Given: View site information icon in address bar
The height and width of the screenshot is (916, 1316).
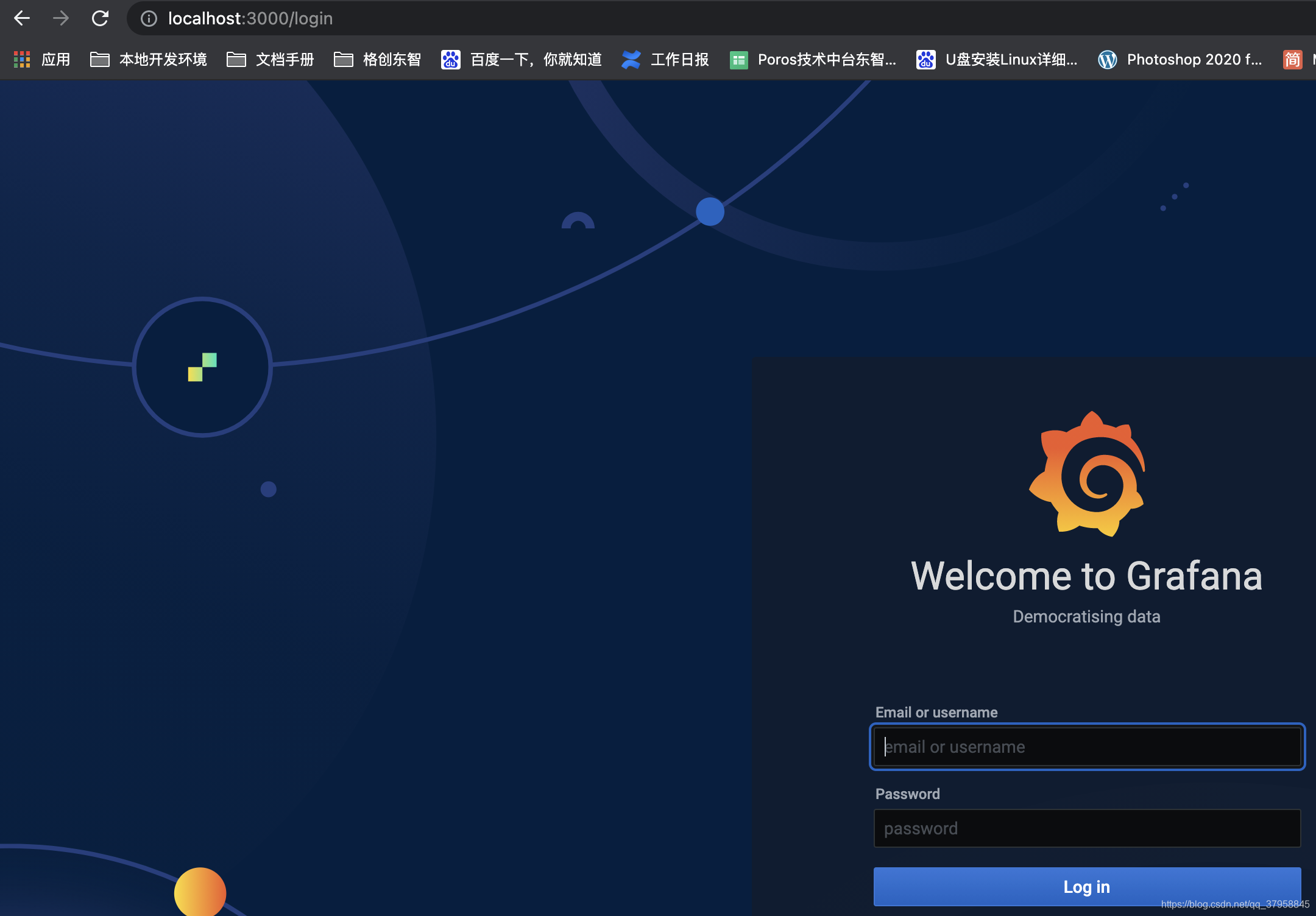Looking at the screenshot, I should [x=149, y=19].
